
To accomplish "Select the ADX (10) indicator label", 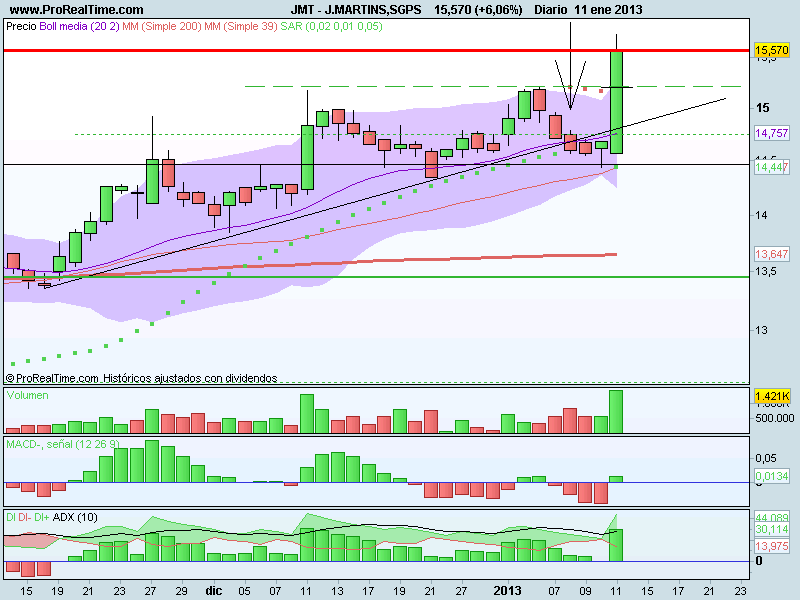I will click(x=75, y=517).
